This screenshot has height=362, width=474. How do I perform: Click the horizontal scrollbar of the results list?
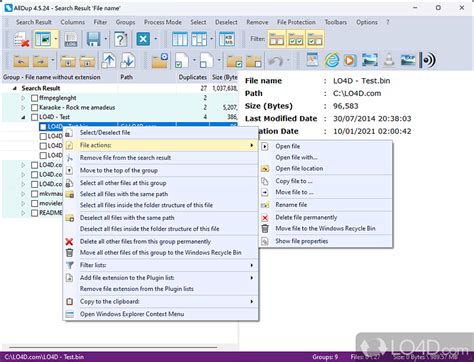click(x=113, y=347)
